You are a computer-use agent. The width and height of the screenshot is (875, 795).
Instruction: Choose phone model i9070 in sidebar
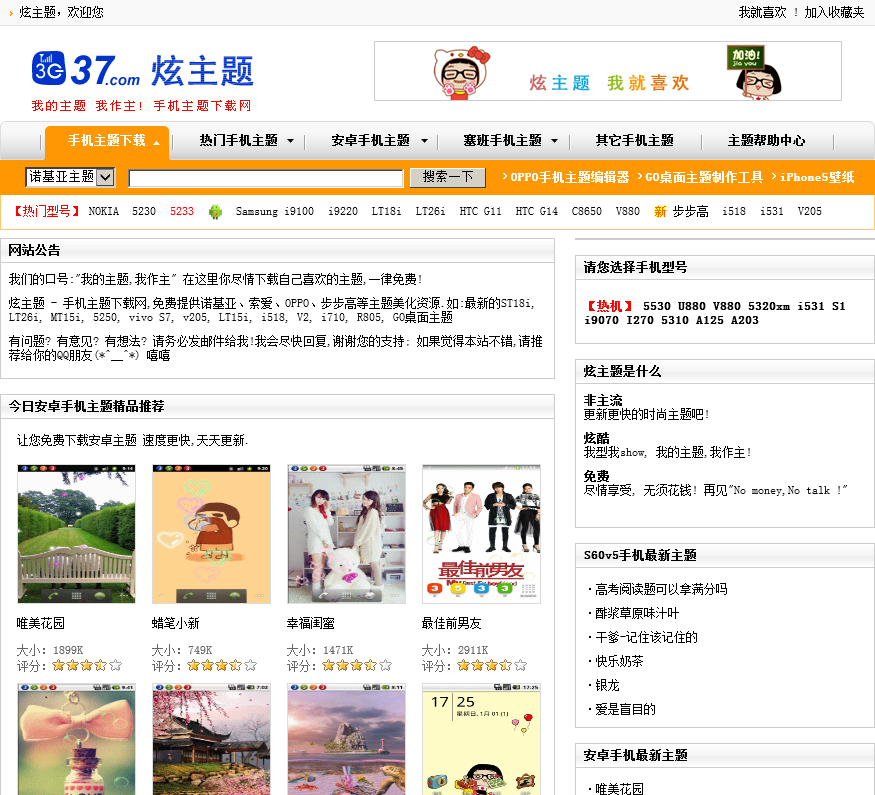[602, 320]
